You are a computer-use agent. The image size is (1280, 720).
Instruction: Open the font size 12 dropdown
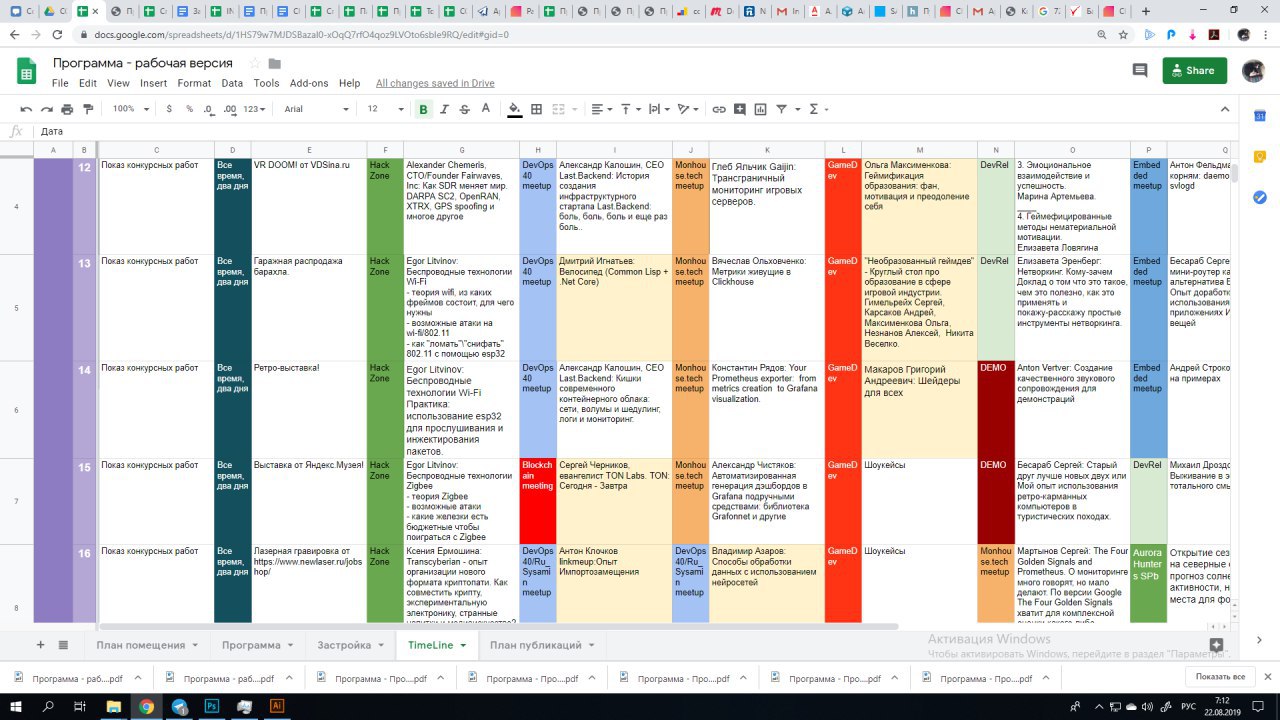[x=385, y=109]
